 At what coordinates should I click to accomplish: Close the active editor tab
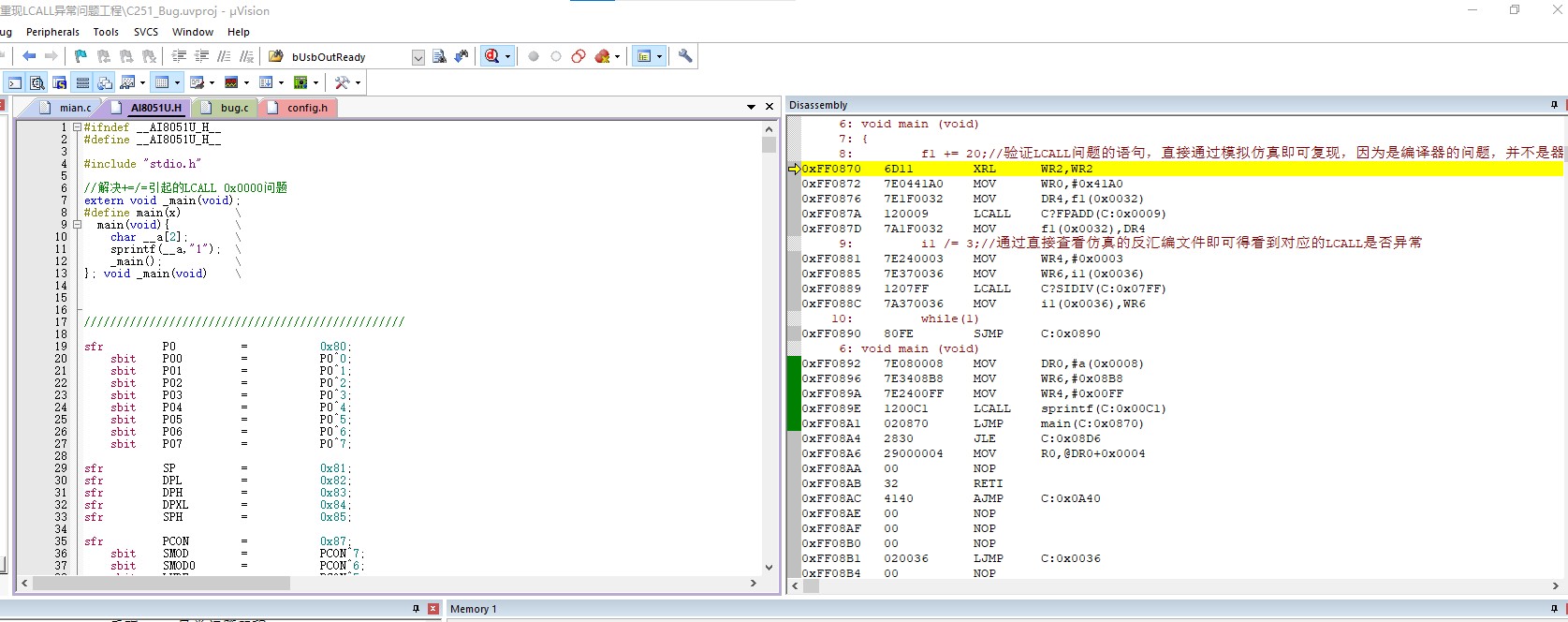769,108
